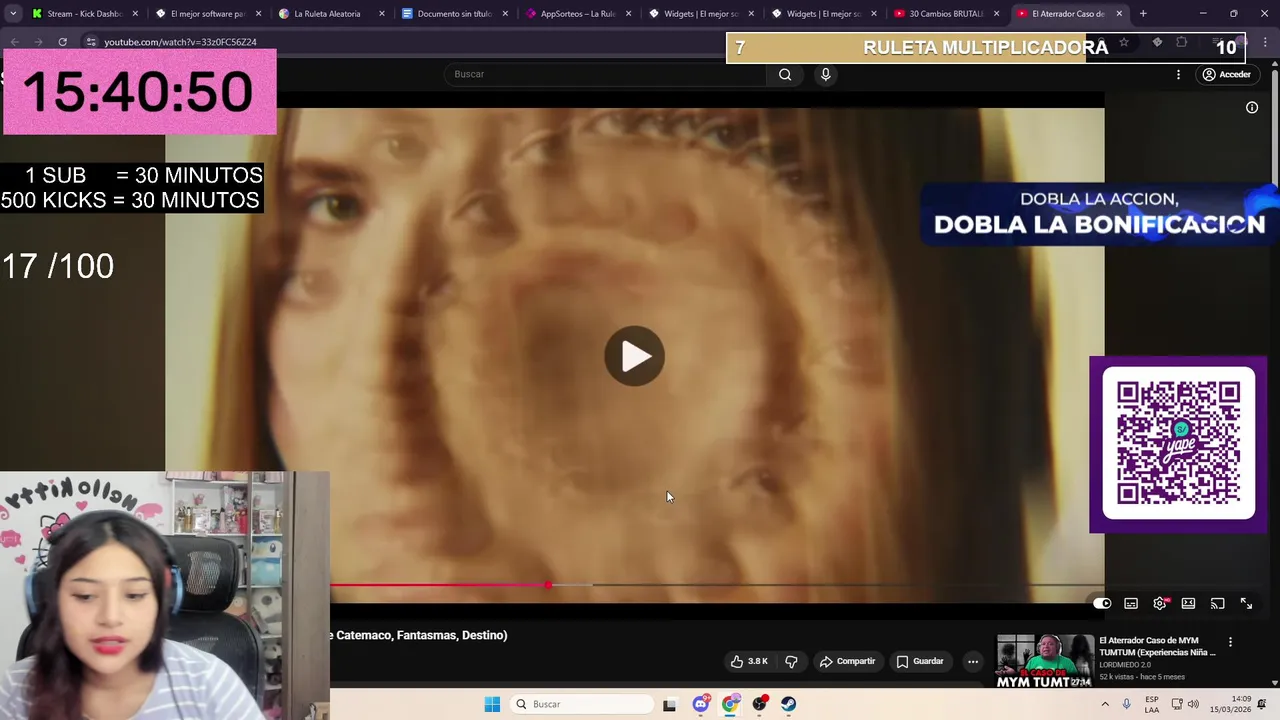The height and width of the screenshot is (720, 1280).
Task: Close the La Ruleta Aleatoria tab
Action: point(381,14)
